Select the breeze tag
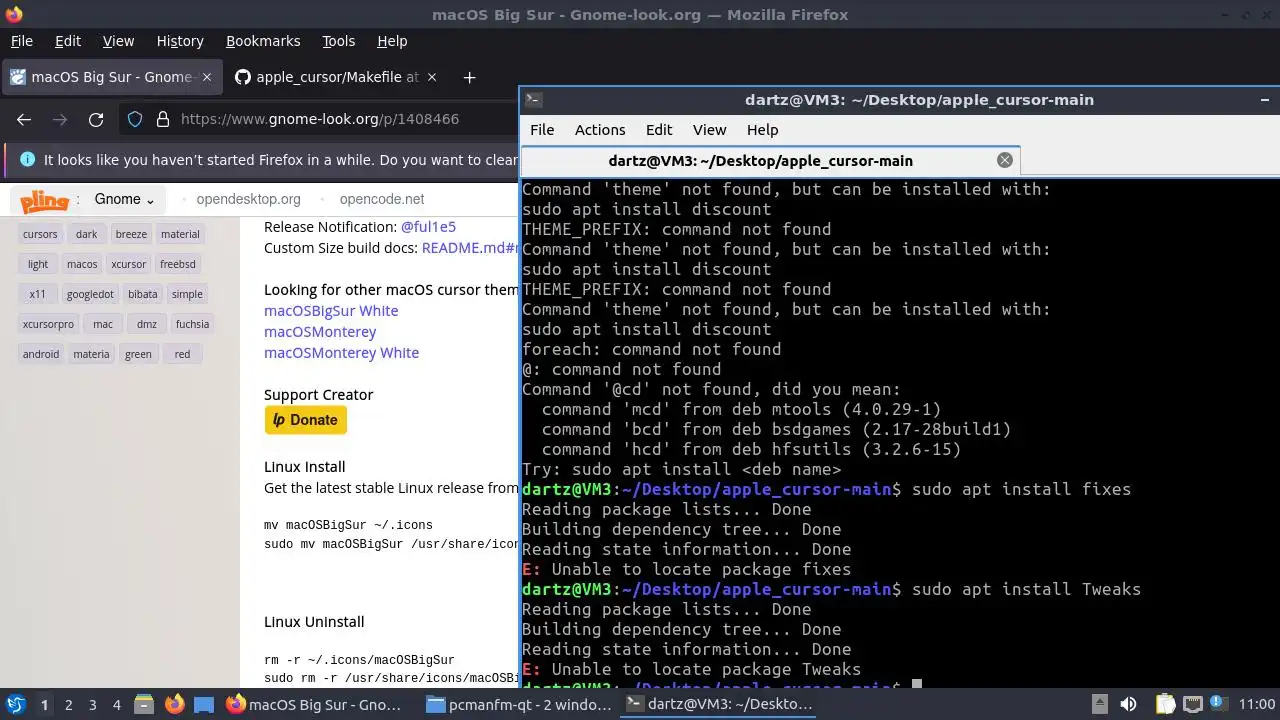Image resolution: width=1280 pixels, height=720 pixels. point(131,234)
